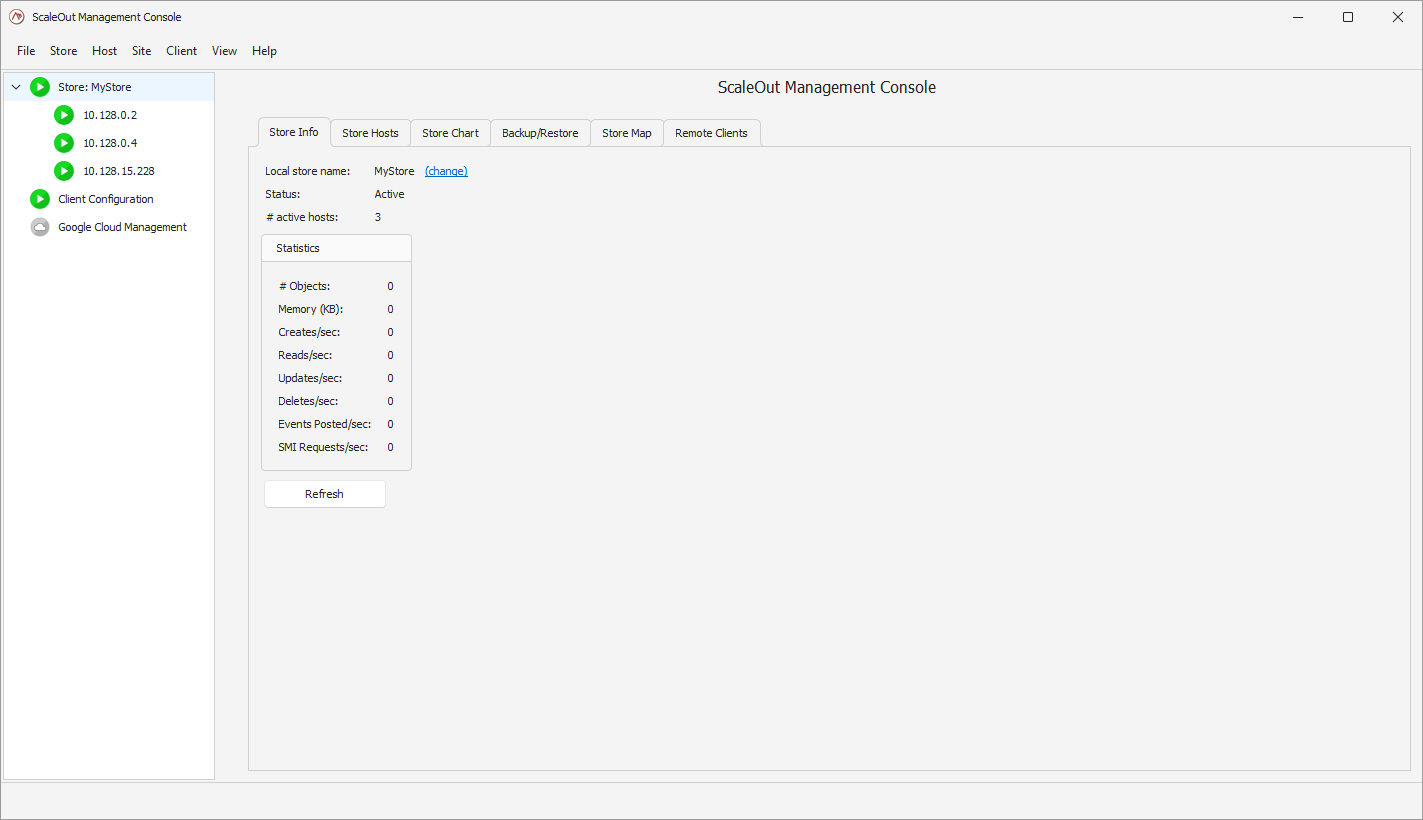1423x820 pixels.
Task: Select host 10.128.0.4 in tree
Action: point(110,143)
